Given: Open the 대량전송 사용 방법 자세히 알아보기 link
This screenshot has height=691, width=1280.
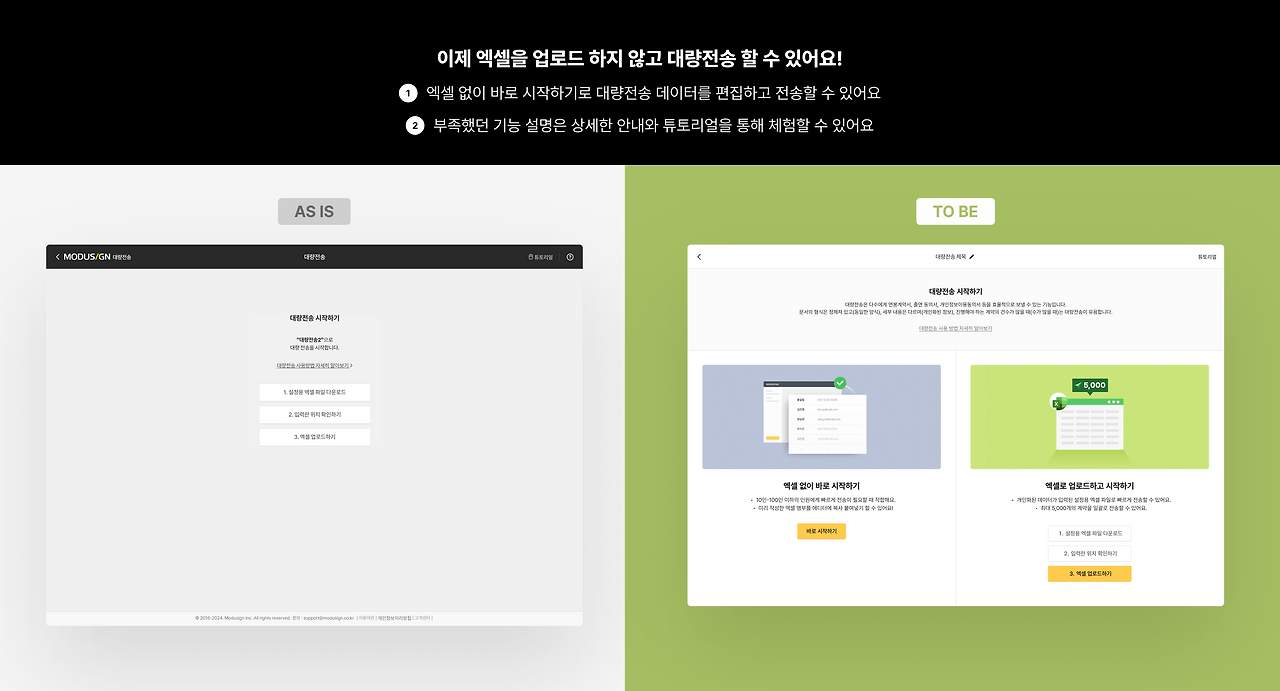Looking at the screenshot, I should [955, 328].
